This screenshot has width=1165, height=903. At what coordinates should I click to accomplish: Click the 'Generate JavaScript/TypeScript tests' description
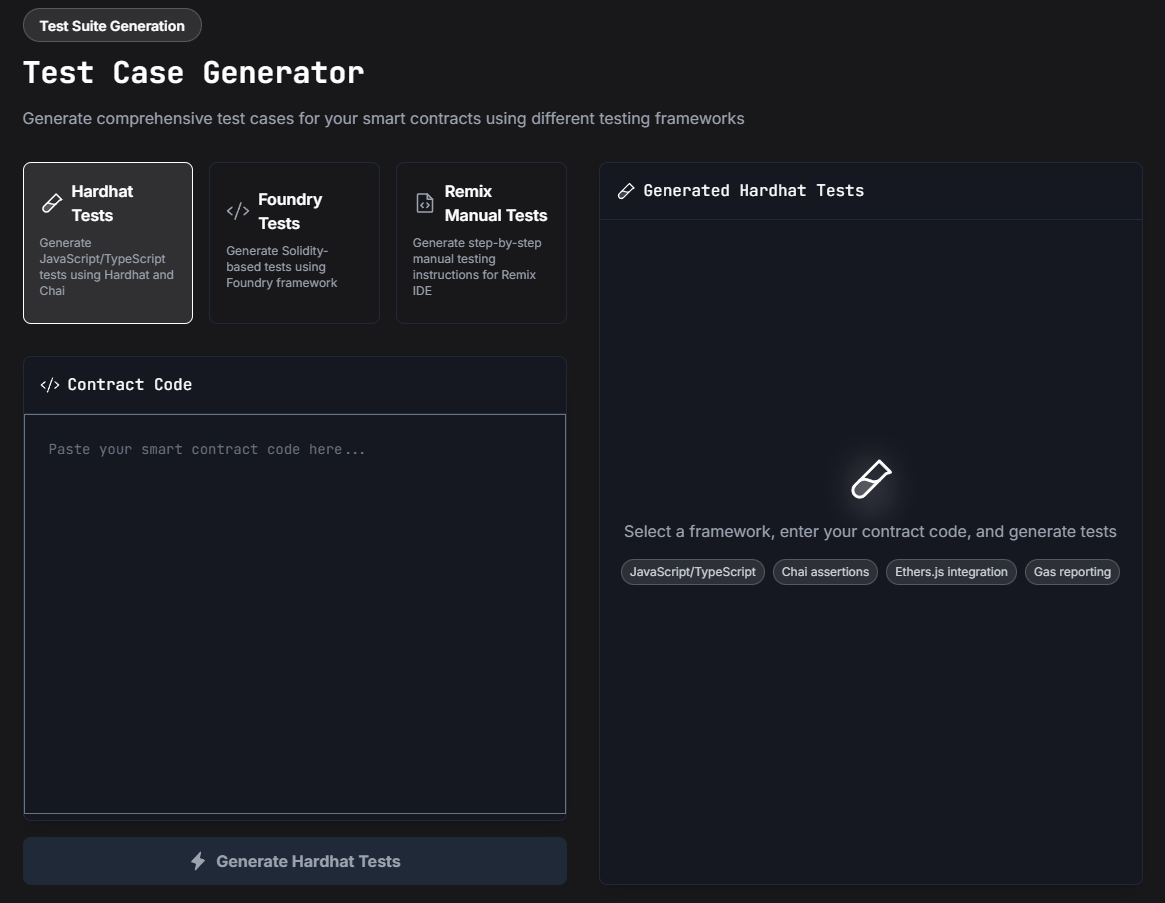click(x=106, y=267)
